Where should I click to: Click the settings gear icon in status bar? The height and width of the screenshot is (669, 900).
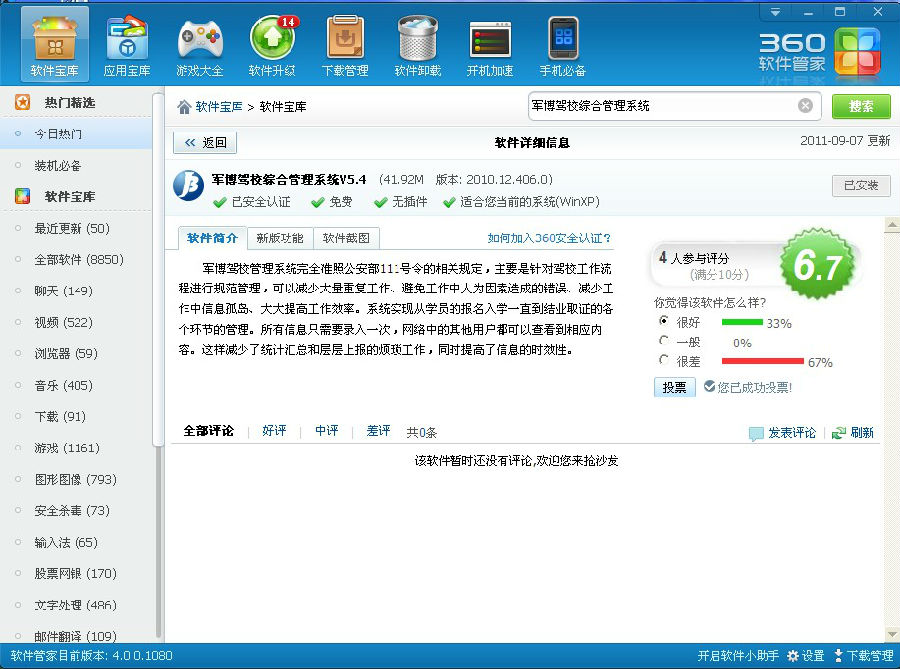pyautogui.click(x=793, y=655)
